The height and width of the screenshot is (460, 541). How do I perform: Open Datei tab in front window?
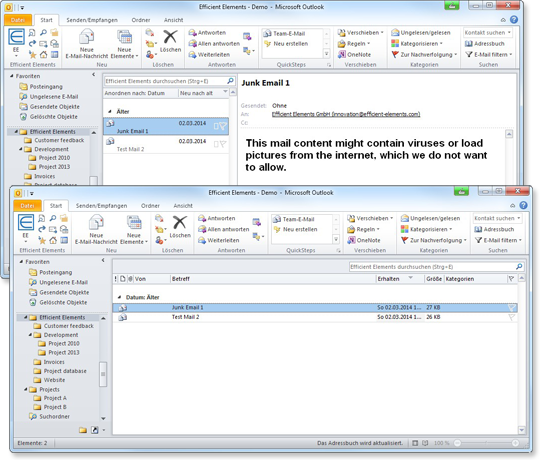(27, 206)
